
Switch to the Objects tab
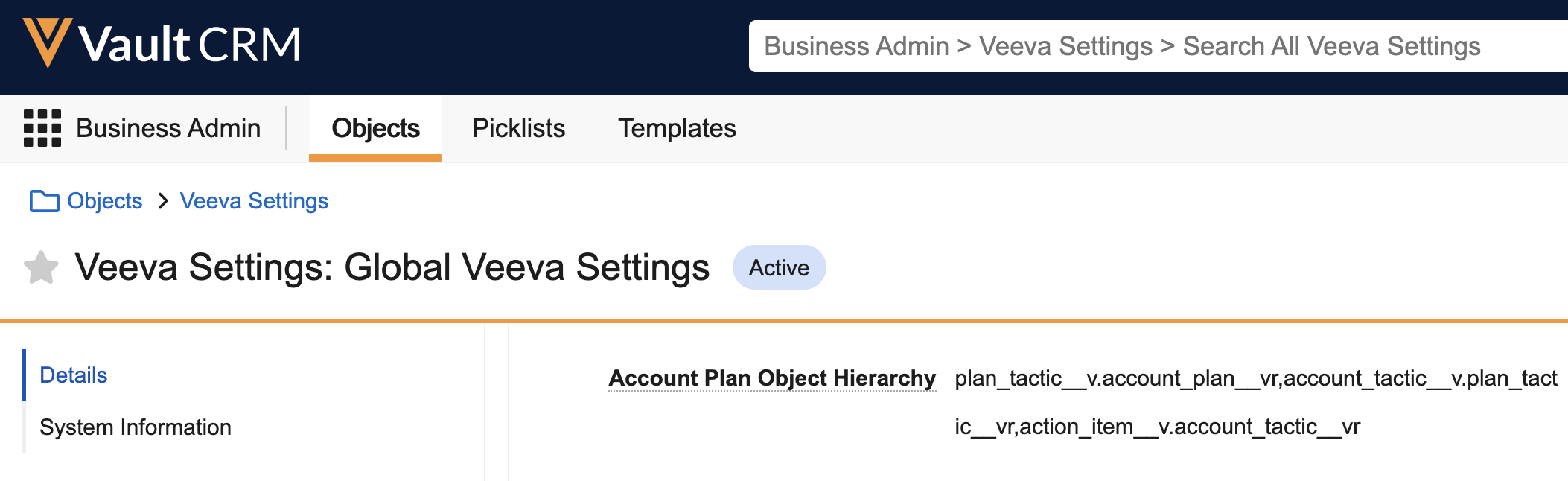click(x=375, y=128)
